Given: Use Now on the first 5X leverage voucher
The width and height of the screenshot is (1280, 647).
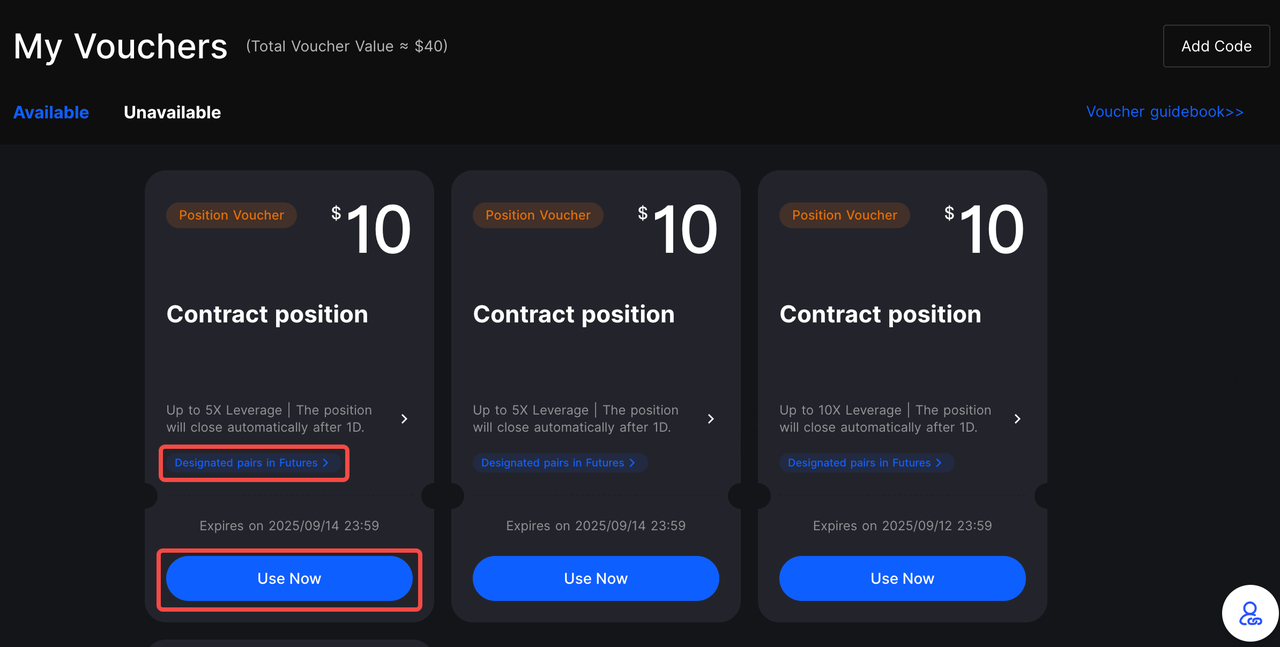Looking at the screenshot, I should pos(289,578).
